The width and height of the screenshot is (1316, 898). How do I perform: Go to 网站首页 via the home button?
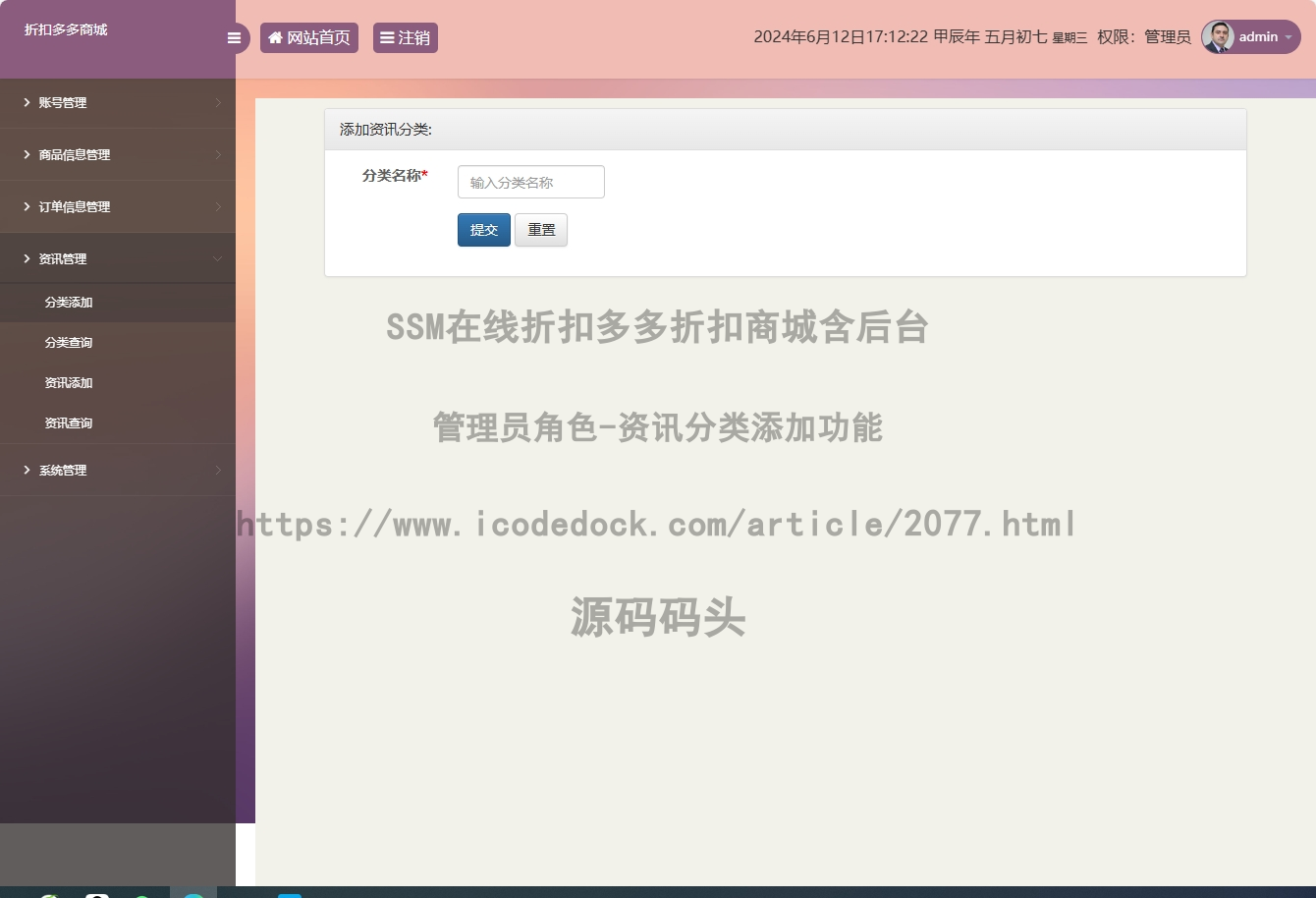[309, 37]
